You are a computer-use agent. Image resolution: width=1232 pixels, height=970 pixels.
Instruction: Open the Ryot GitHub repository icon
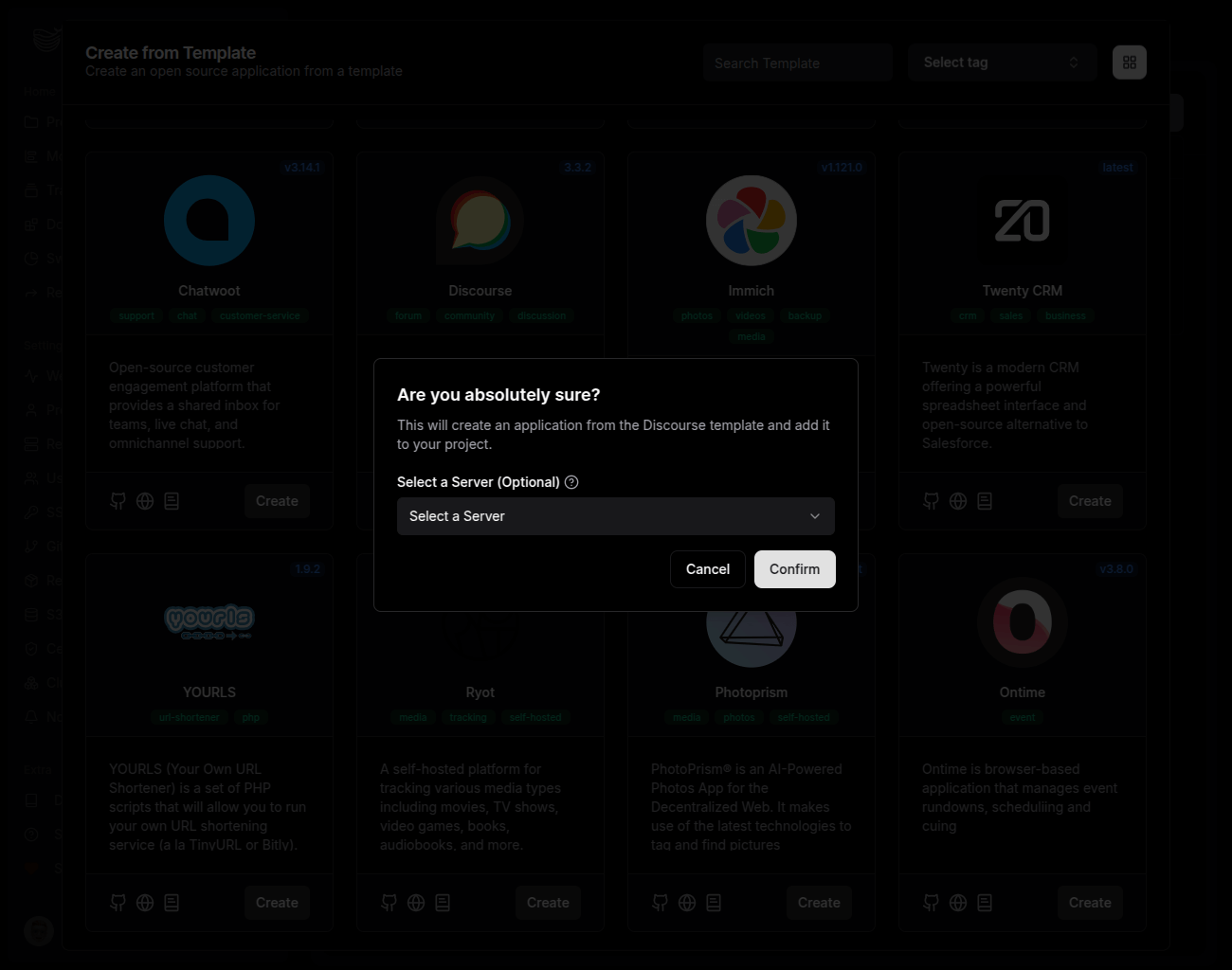pos(389,903)
